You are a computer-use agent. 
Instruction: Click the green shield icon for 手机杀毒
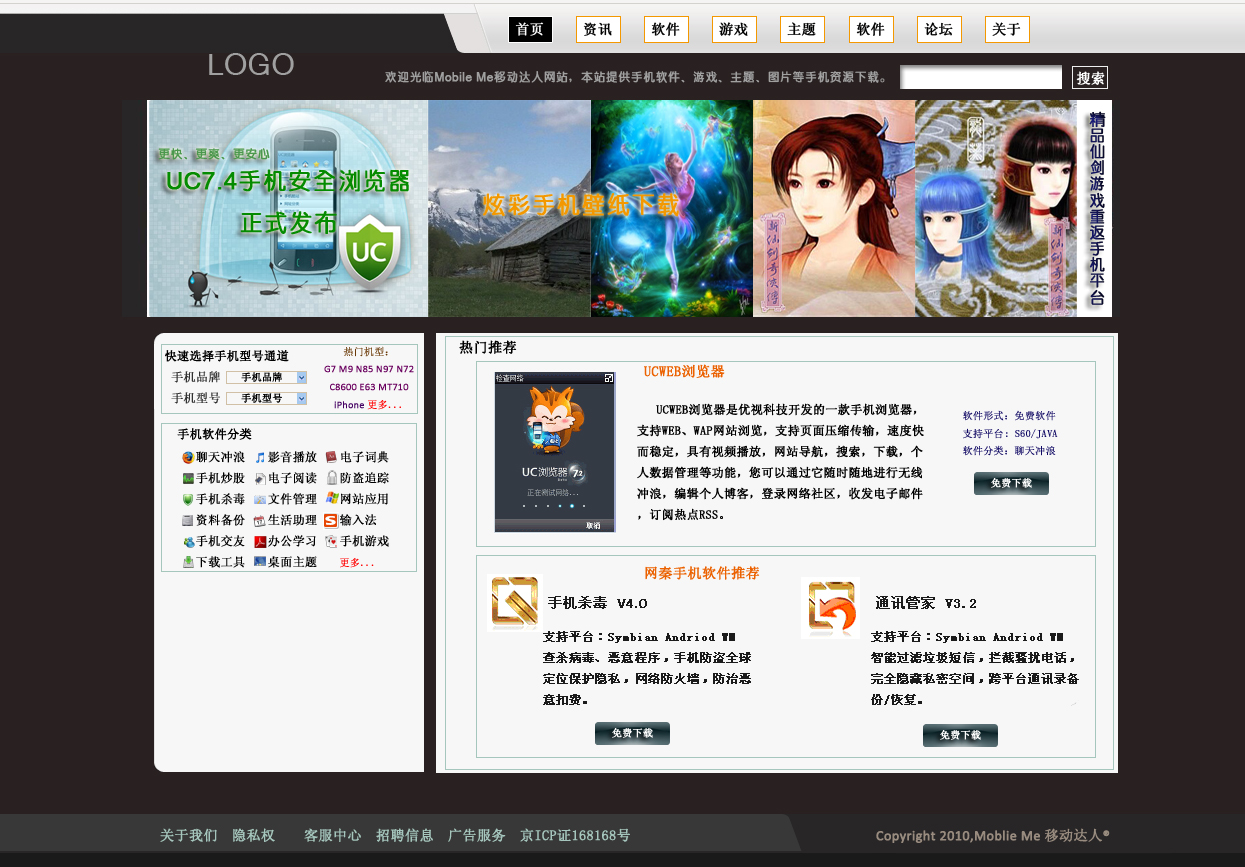click(188, 499)
